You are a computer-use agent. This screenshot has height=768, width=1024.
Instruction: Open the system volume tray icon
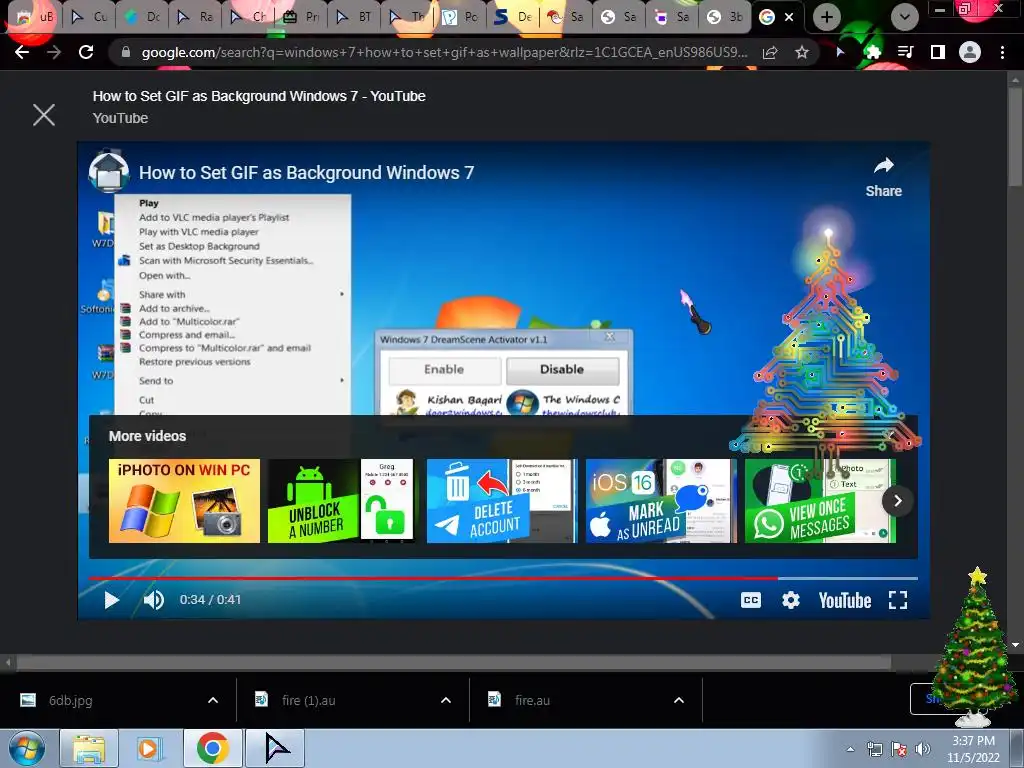(923, 749)
